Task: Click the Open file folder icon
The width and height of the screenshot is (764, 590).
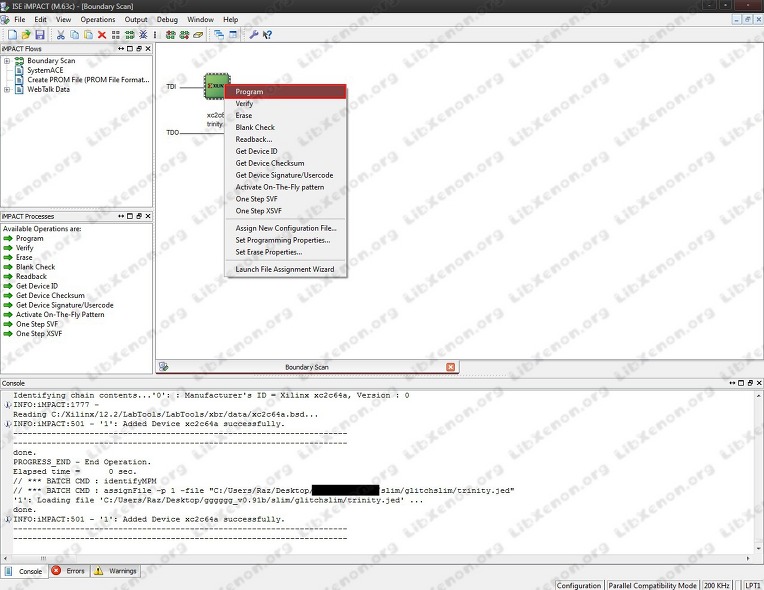Action: click(x=26, y=35)
